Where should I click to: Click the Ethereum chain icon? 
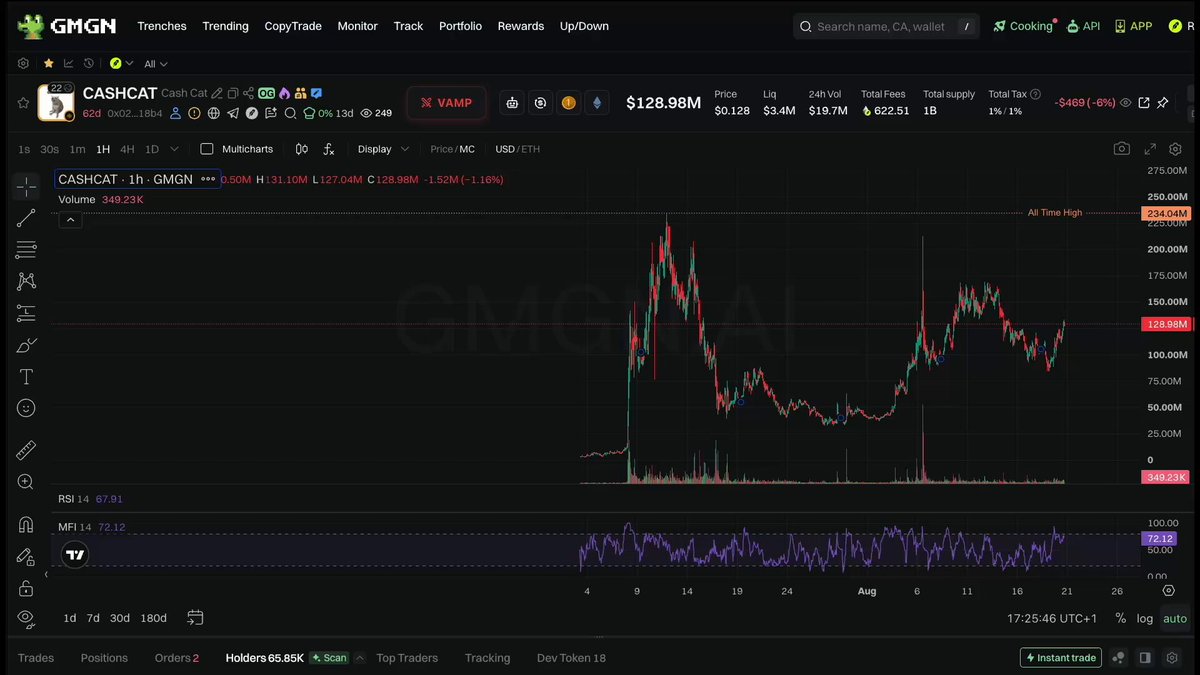click(598, 102)
